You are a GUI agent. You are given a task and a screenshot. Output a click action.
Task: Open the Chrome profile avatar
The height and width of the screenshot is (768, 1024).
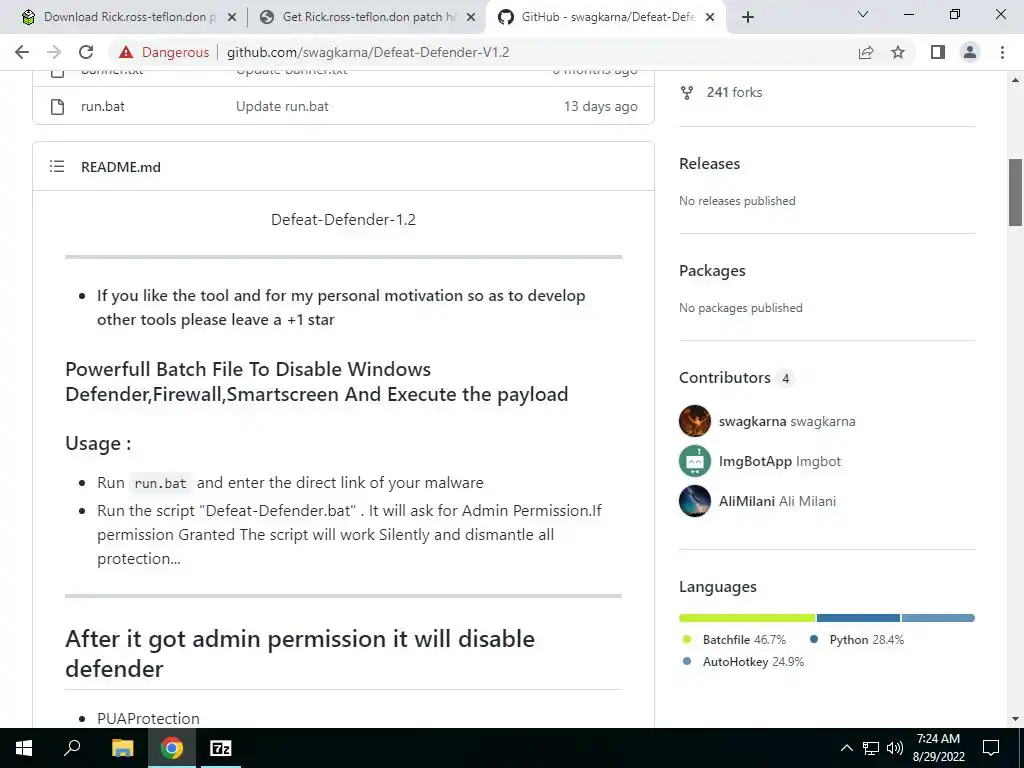click(970, 52)
